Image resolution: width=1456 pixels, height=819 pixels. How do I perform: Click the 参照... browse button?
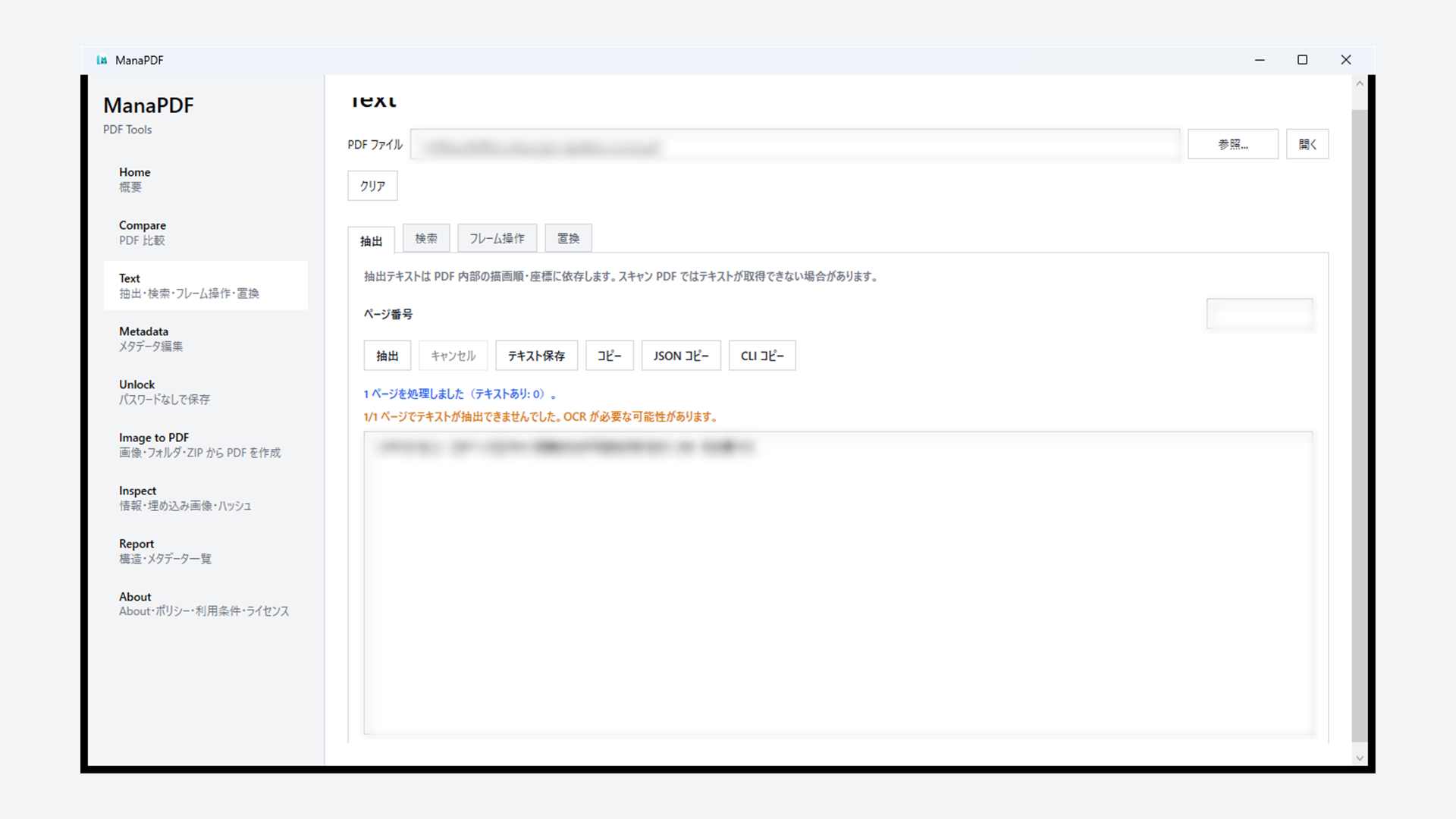(x=1233, y=144)
